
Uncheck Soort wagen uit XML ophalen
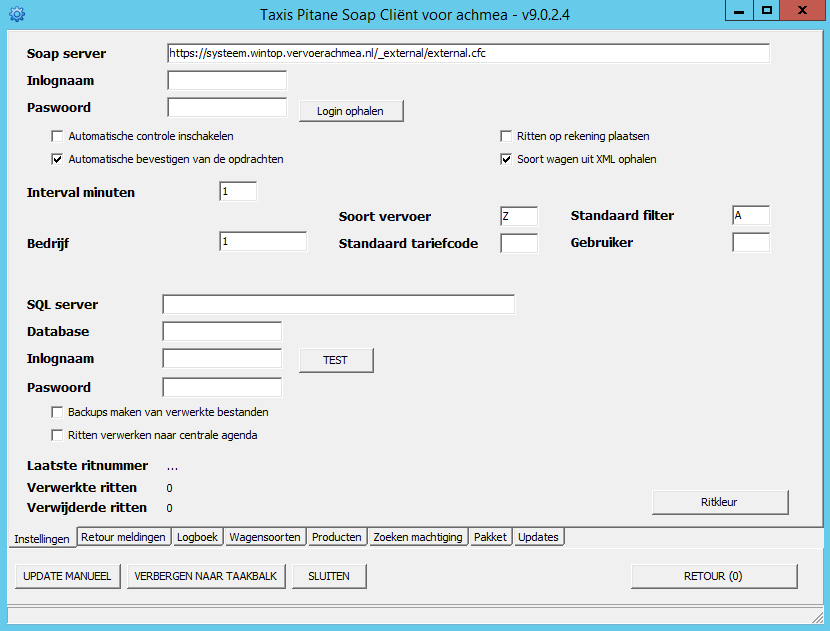tap(506, 159)
